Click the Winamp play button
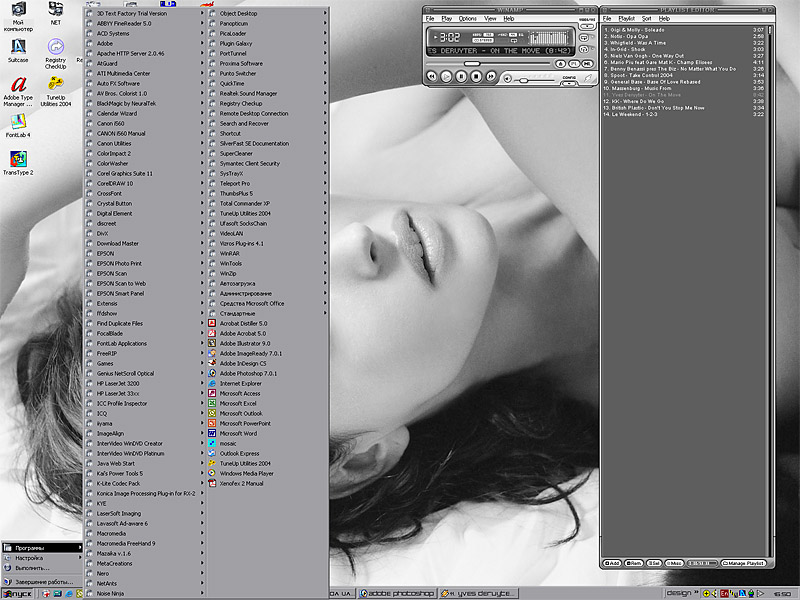The width and height of the screenshot is (800, 600). [x=446, y=77]
